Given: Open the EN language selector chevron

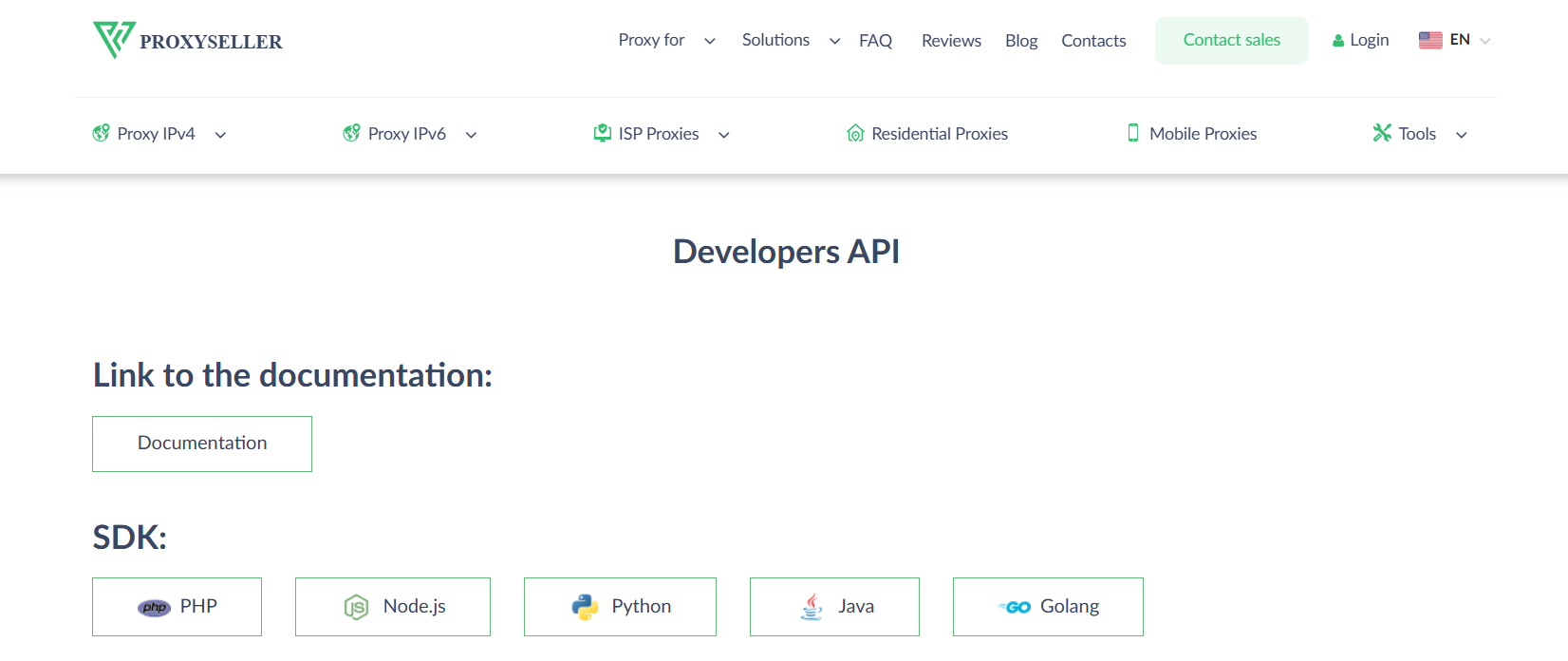Looking at the screenshot, I should click(x=1485, y=41).
